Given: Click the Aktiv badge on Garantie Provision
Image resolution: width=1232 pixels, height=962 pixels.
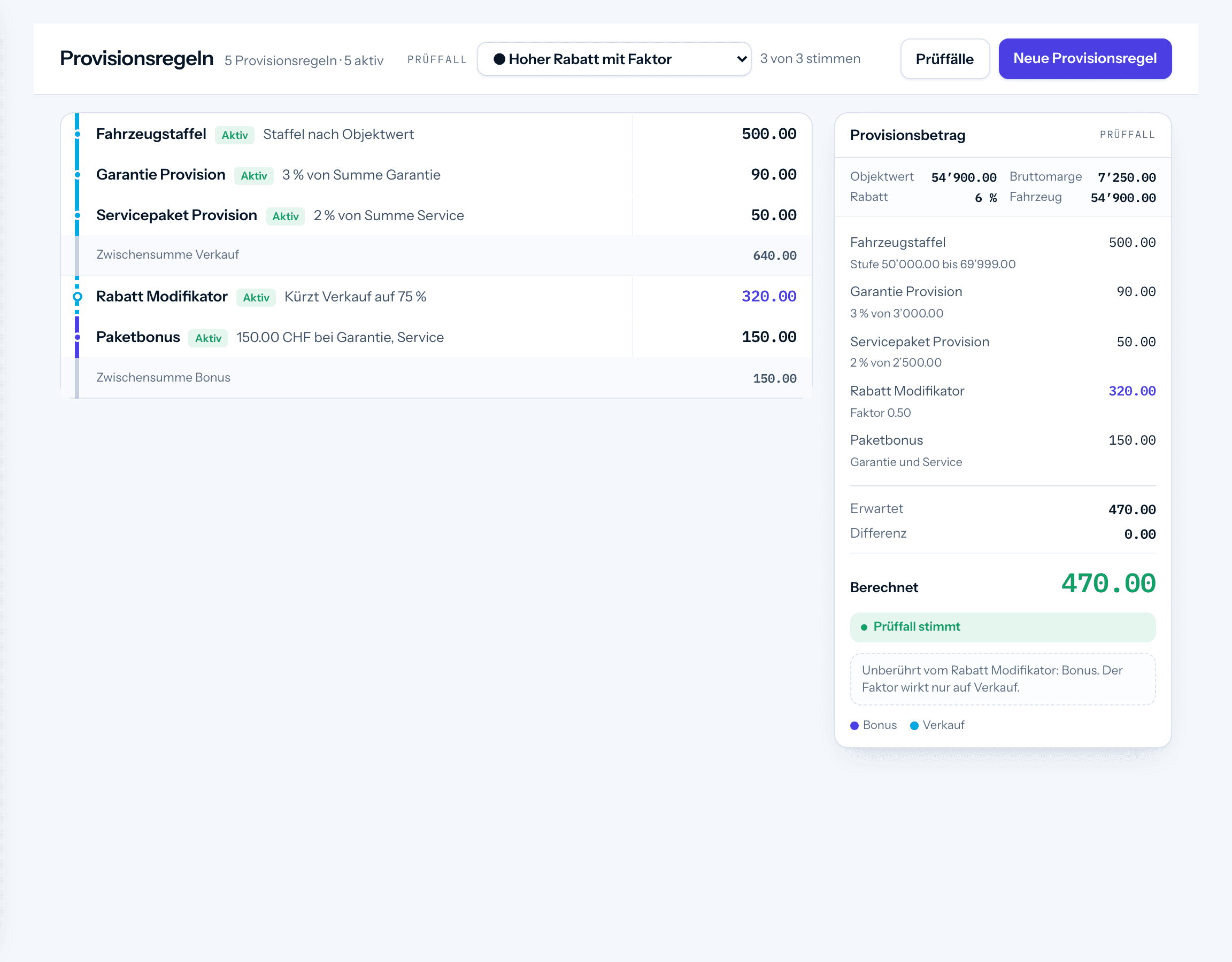Looking at the screenshot, I should 254,176.
